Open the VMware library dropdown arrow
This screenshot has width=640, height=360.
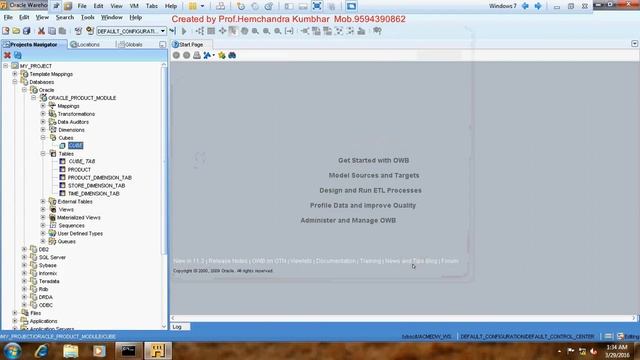tap(202, 6)
